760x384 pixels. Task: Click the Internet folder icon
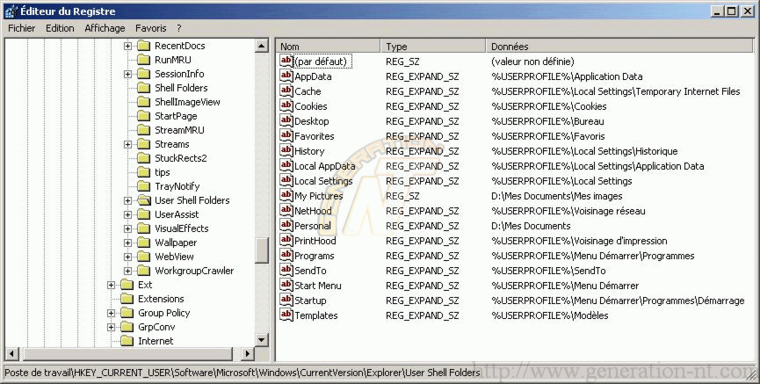(x=127, y=341)
